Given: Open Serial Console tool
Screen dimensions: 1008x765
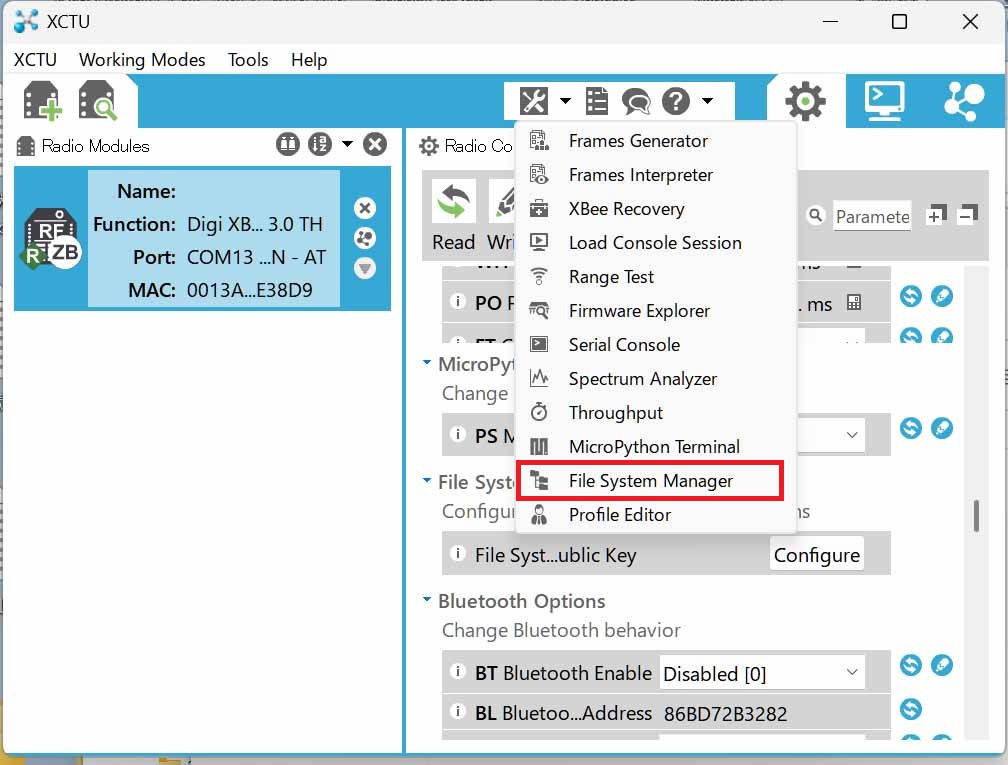Looking at the screenshot, I should click(x=656, y=345).
